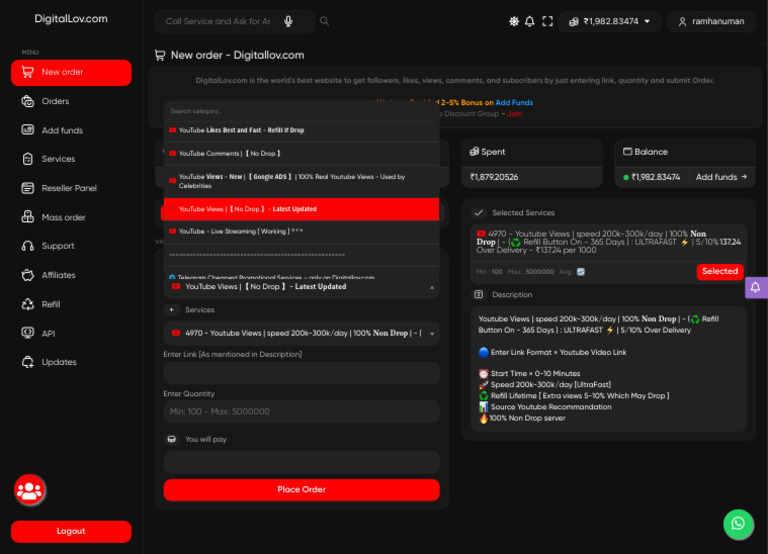Screen dimensions: 768x554
Task: Toggle fullscreen mode icon
Action: pyautogui.click(x=547, y=21)
